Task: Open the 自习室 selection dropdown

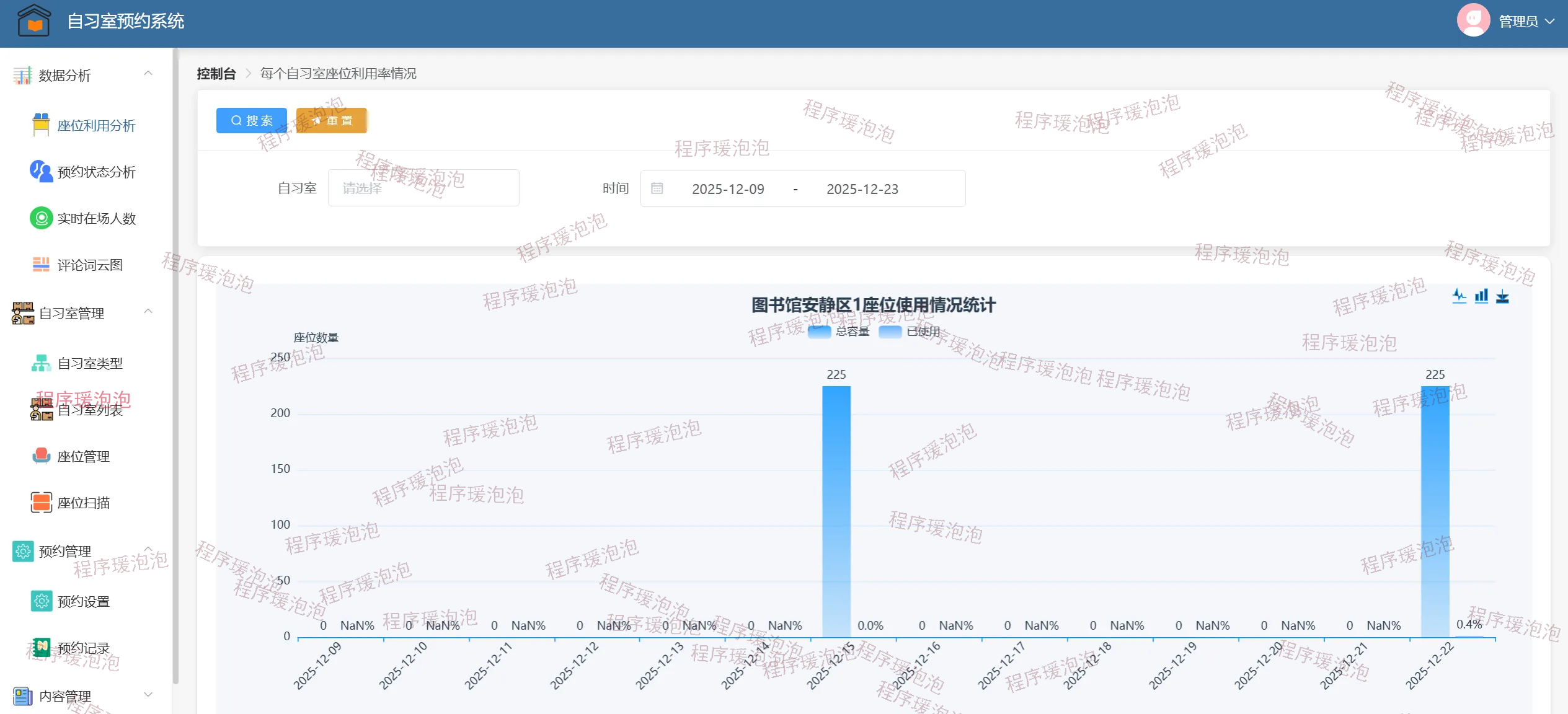Action: [423, 188]
